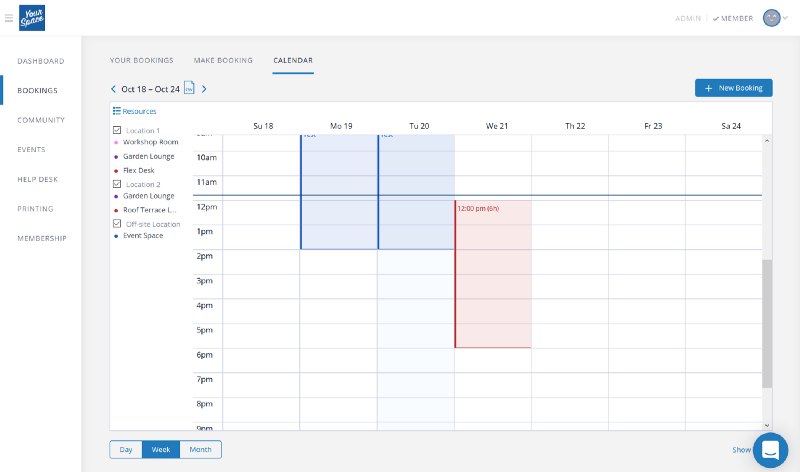
Task: Go to previous week arrow
Action: point(113,89)
